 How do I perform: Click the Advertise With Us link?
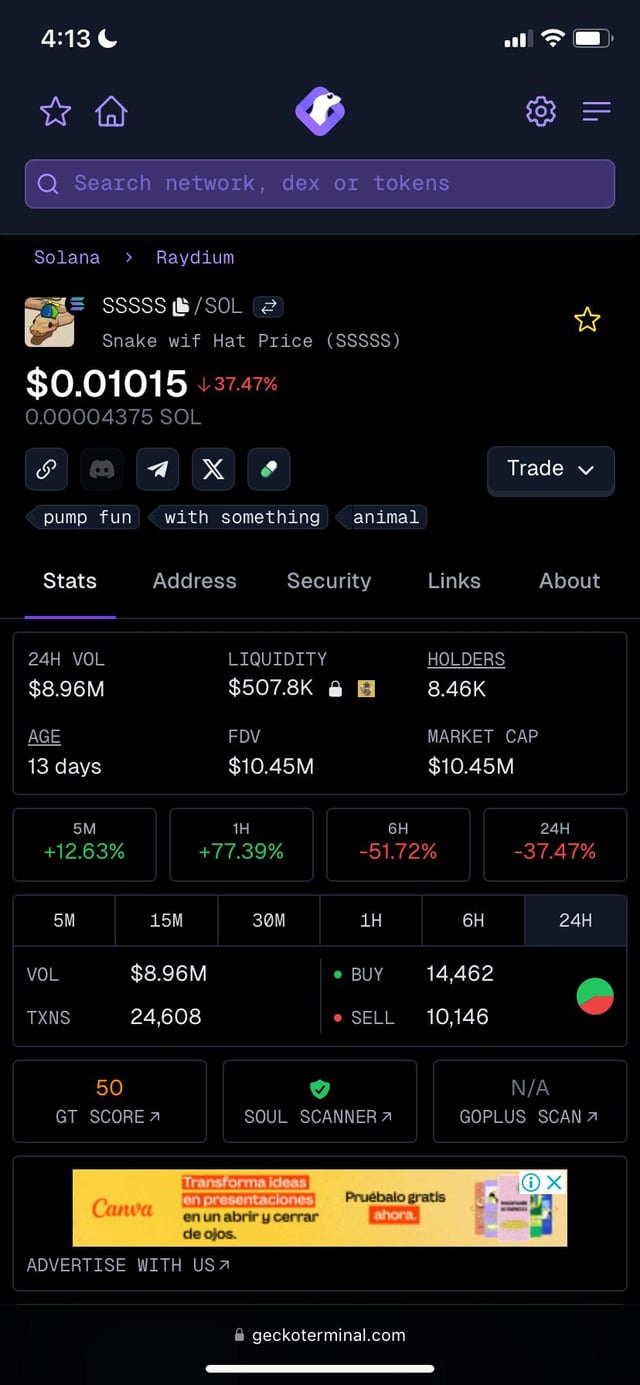tap(128, 1265)
